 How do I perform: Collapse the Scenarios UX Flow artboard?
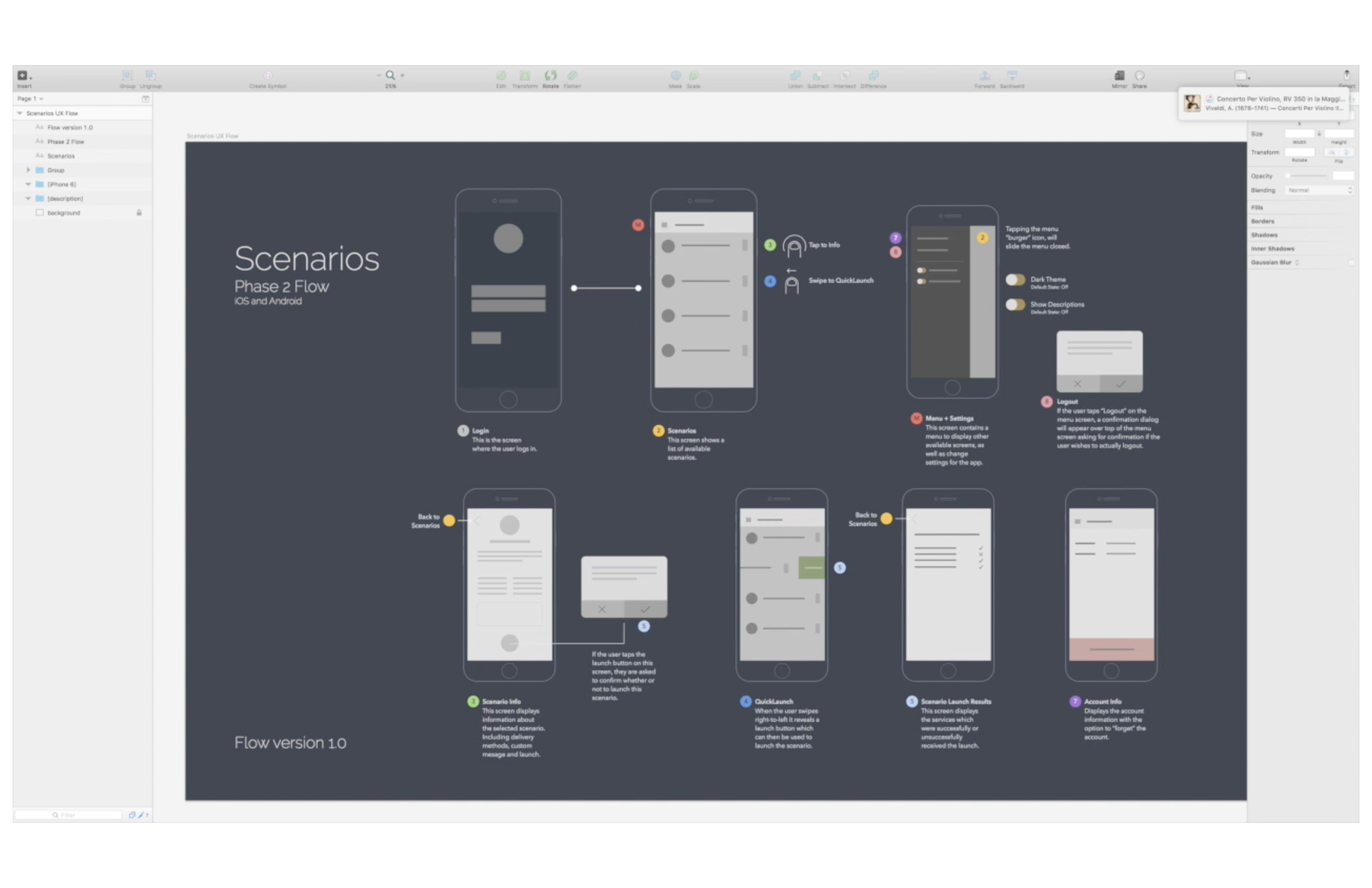20,113
